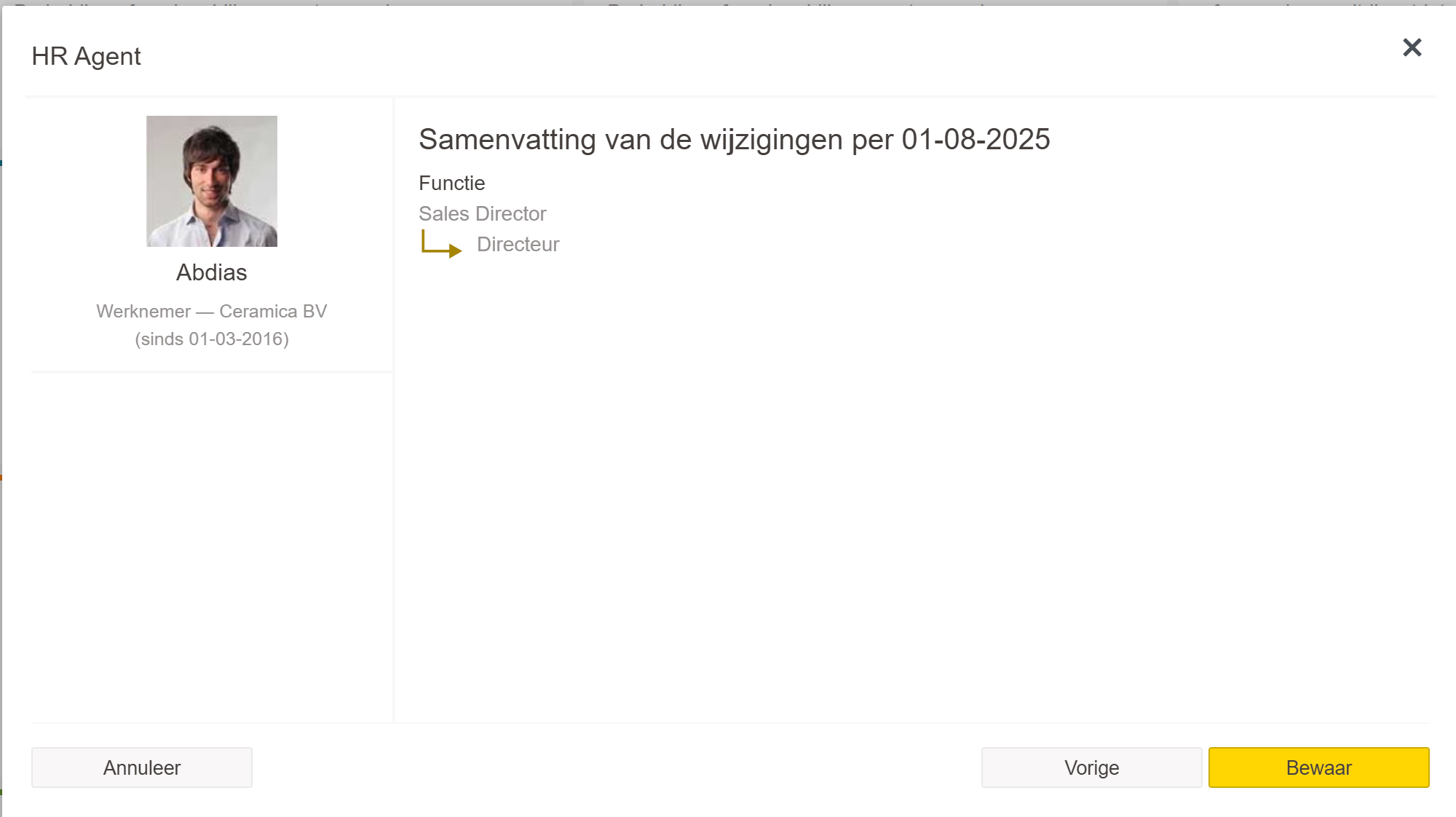
Task: Click the HR Agent dialog title
Action: click(86, 56)
